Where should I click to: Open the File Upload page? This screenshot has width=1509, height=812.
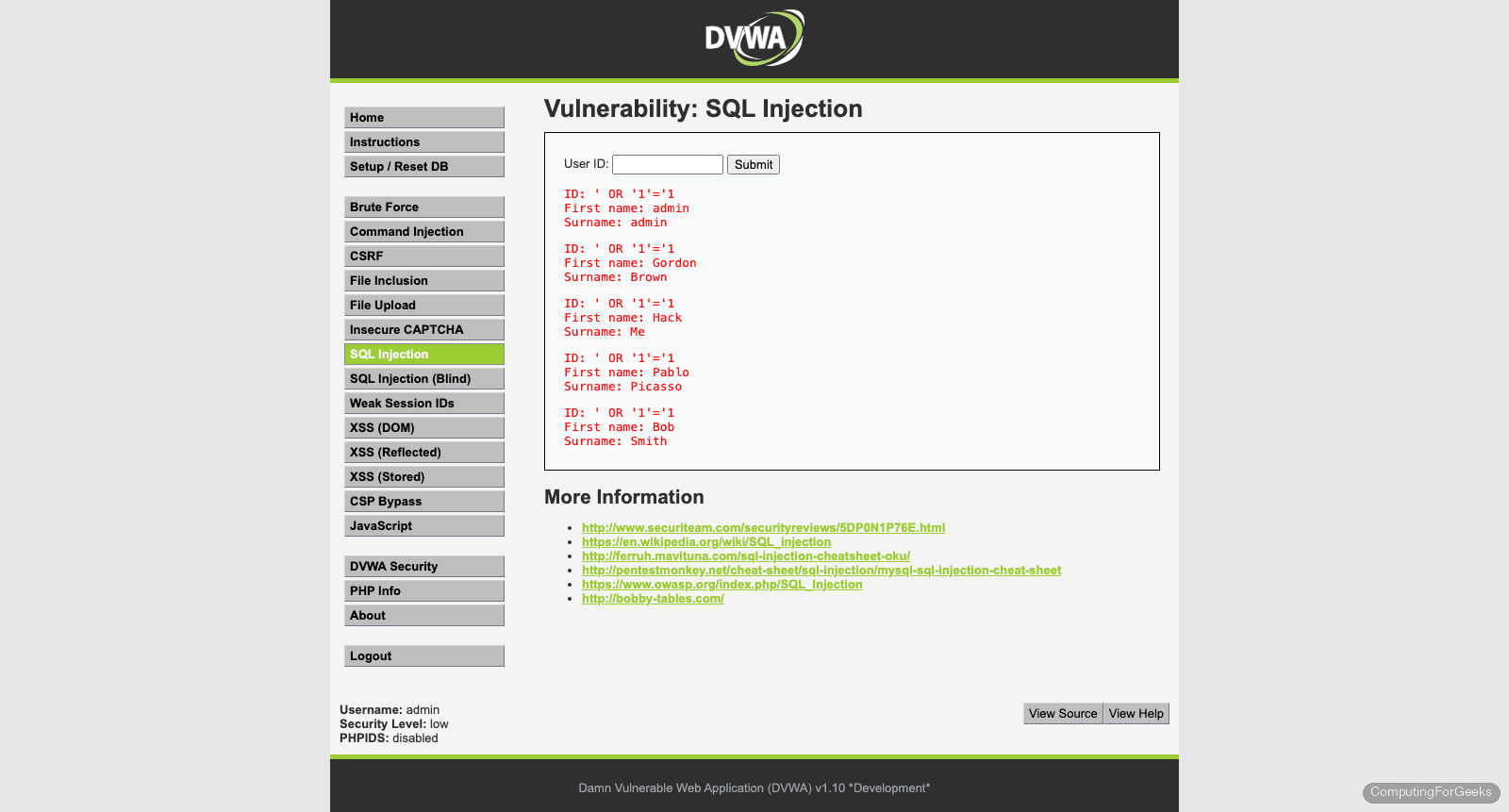click(424, 305)
